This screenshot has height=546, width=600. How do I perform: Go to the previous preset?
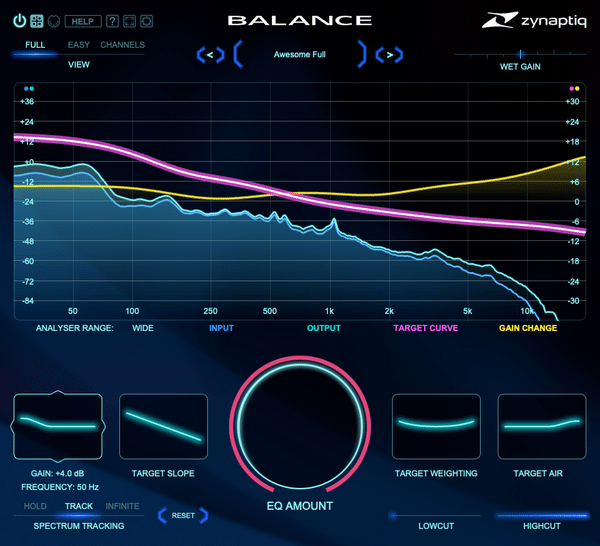211,54
